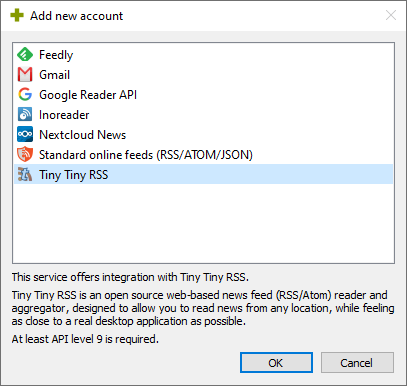Select the highlighted Tiny Tiny RSS row
This screenshot has width=407, height=386.
pyautogui.click(x=204, y=174)
